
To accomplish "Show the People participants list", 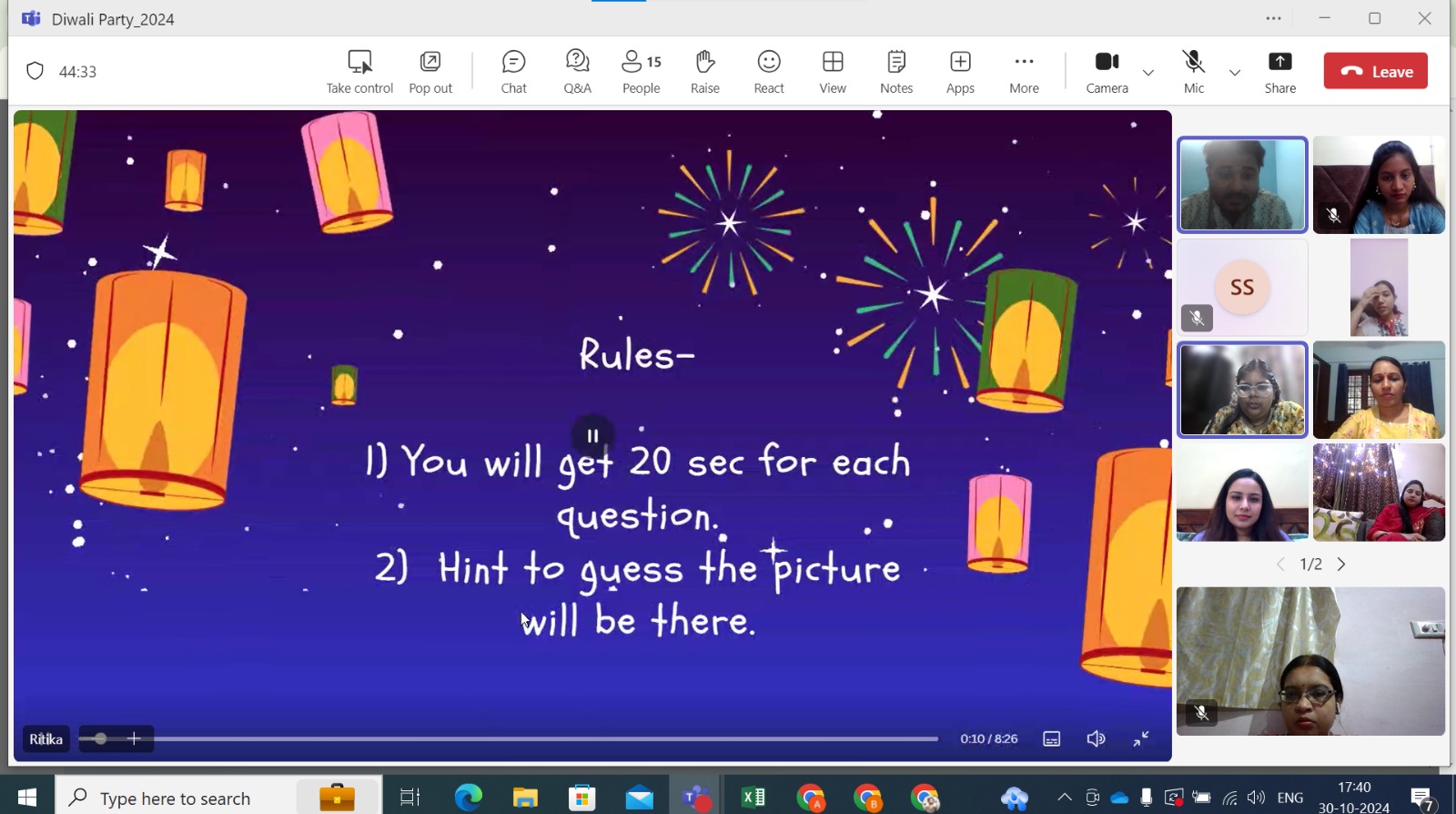I will point(642,72).
